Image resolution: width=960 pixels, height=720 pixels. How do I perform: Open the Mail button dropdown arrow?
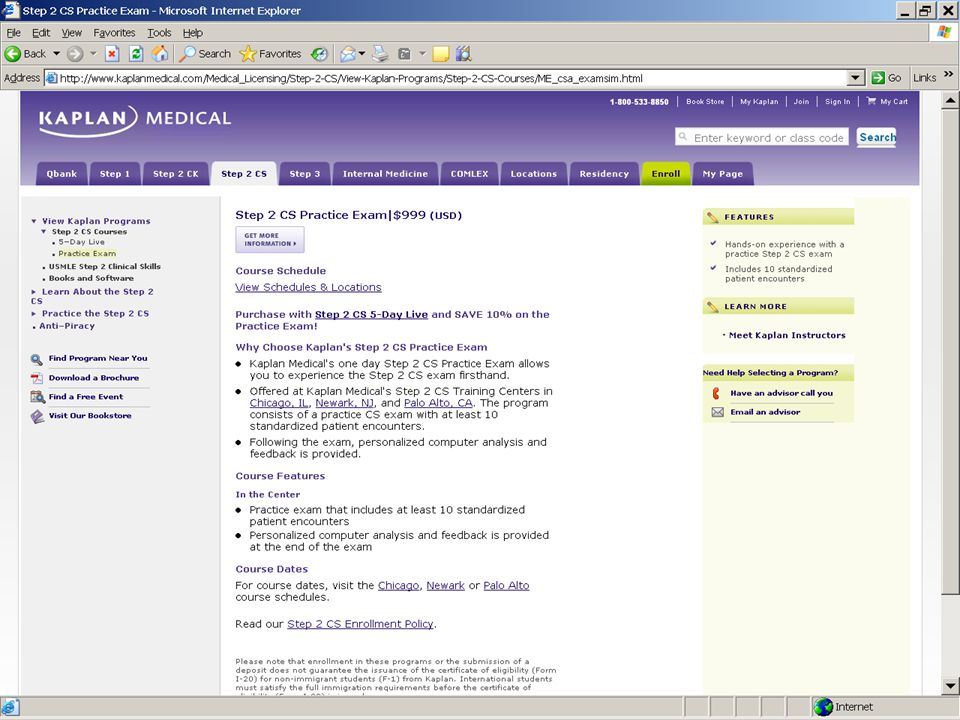point(362,54)
